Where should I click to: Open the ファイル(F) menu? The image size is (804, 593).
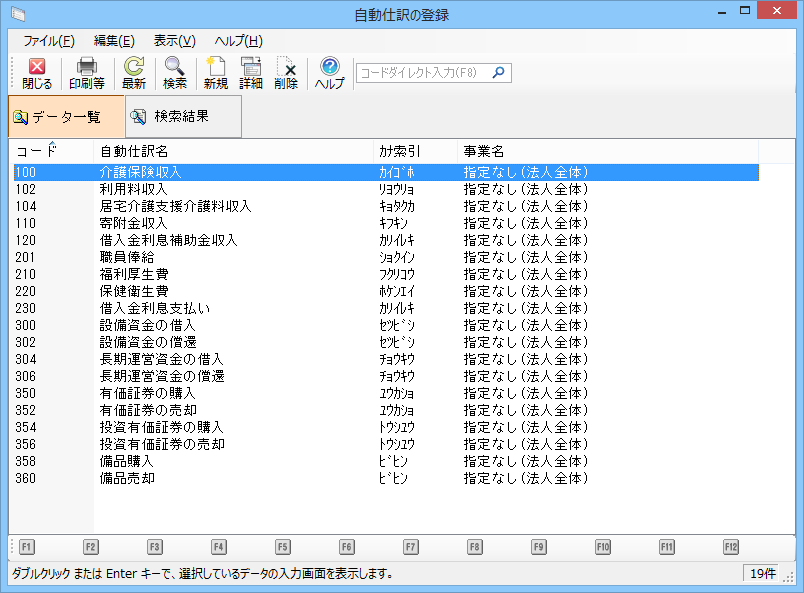[x=48, y=41]
